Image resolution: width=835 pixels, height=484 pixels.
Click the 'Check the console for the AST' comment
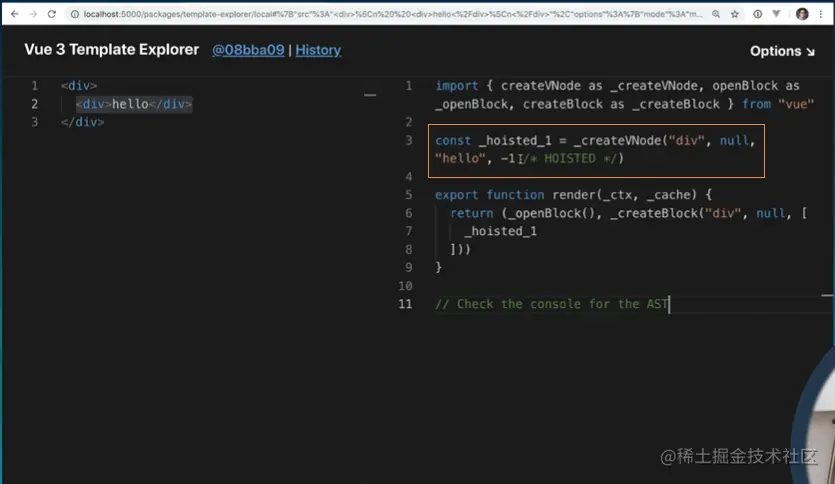point(552,304)
